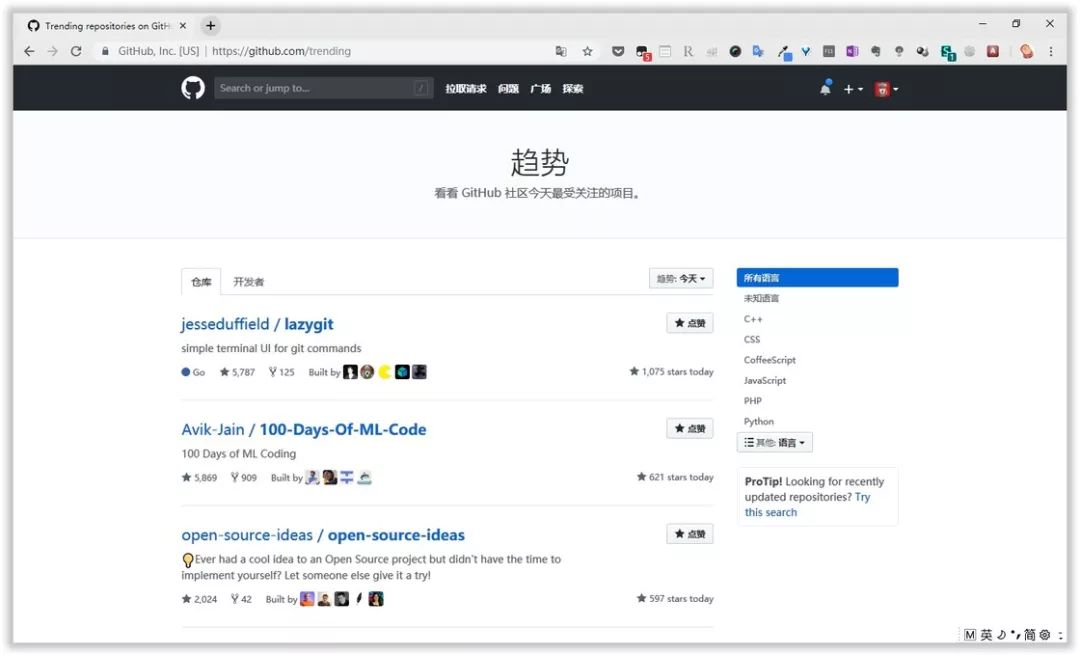Filter trending by JavaScript language
Screen dimensions: 1080x656
click(765, 380)
